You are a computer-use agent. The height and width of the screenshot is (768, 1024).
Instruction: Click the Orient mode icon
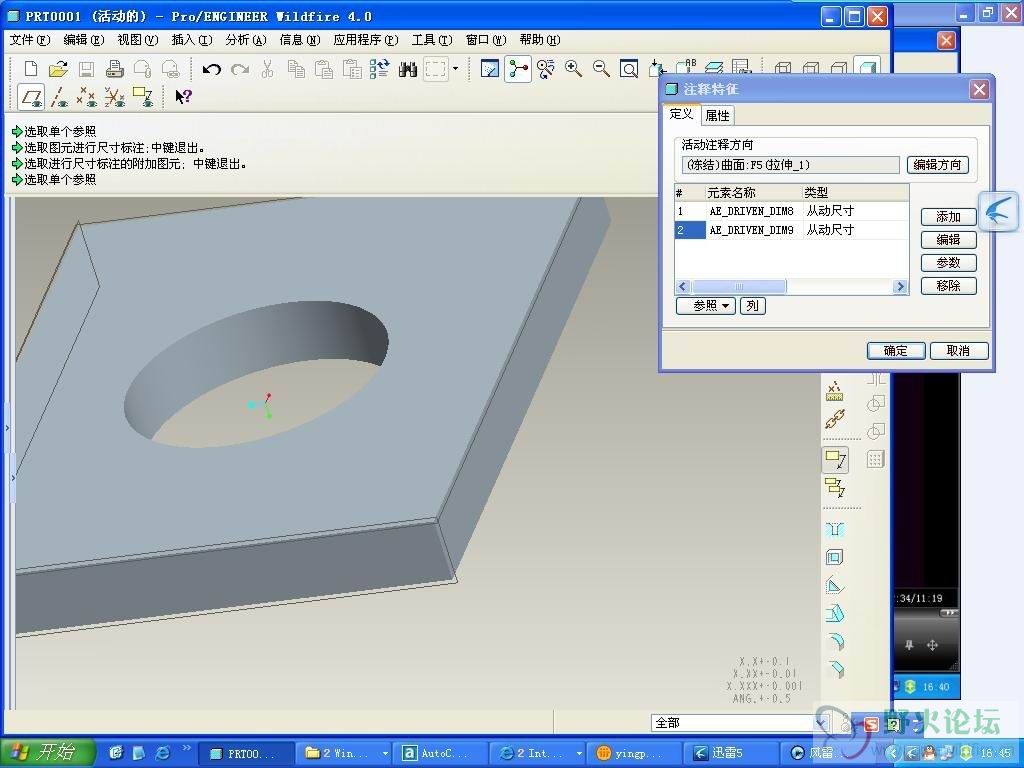pyautogui.click(x=546, y=69)
